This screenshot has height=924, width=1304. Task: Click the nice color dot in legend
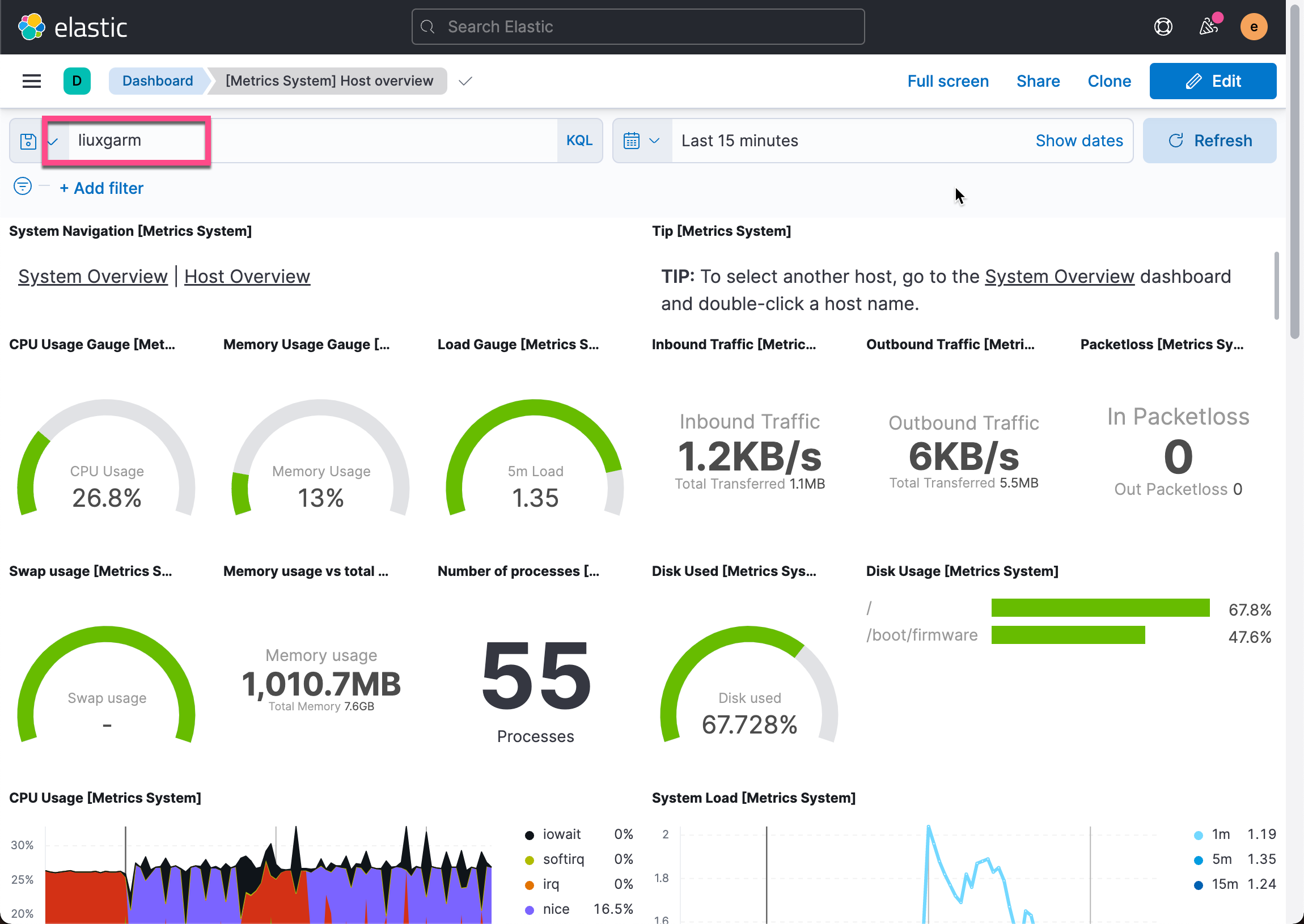(529, 909)
